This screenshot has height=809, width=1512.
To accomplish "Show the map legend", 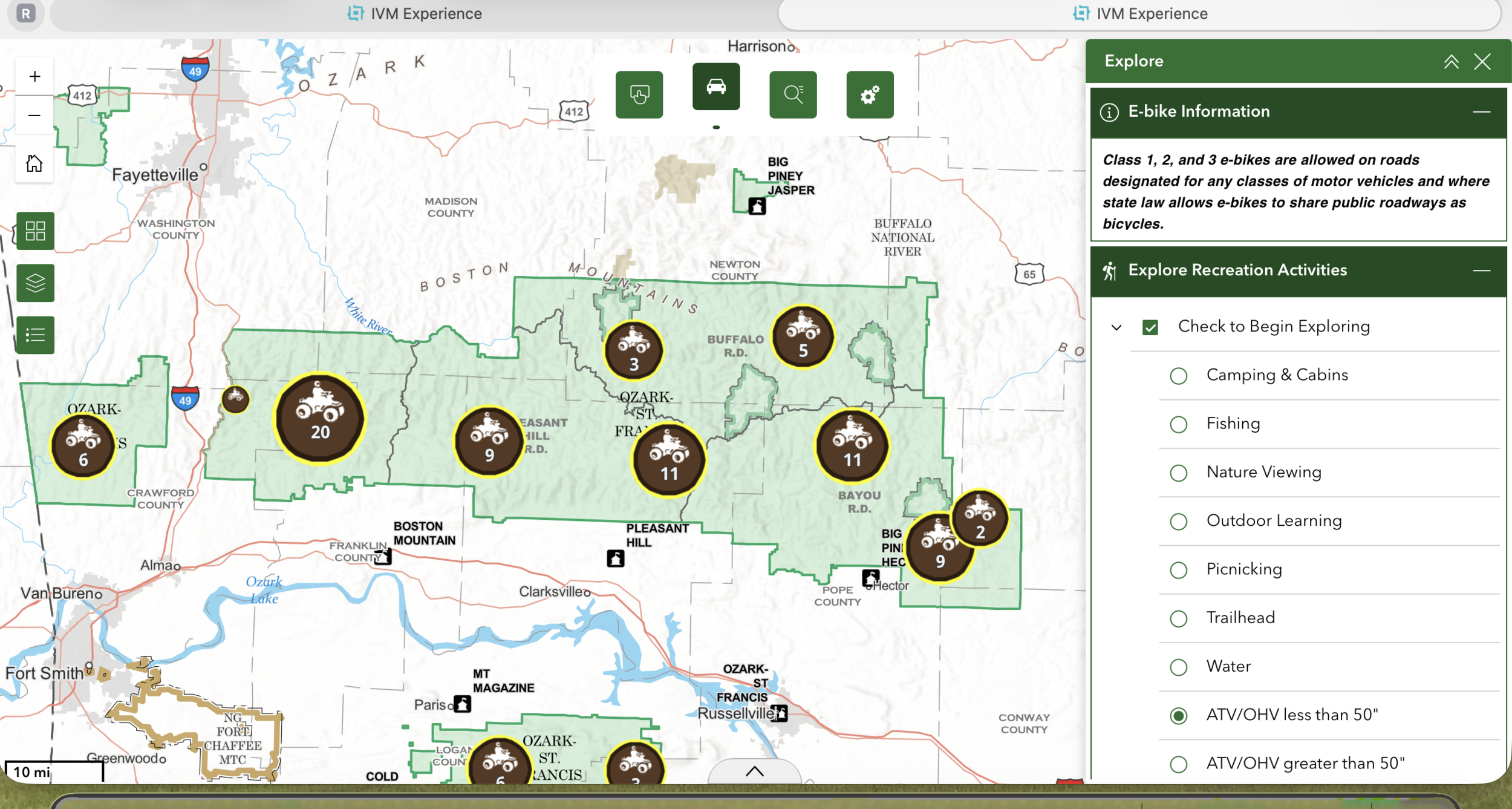I will point(34,335).
